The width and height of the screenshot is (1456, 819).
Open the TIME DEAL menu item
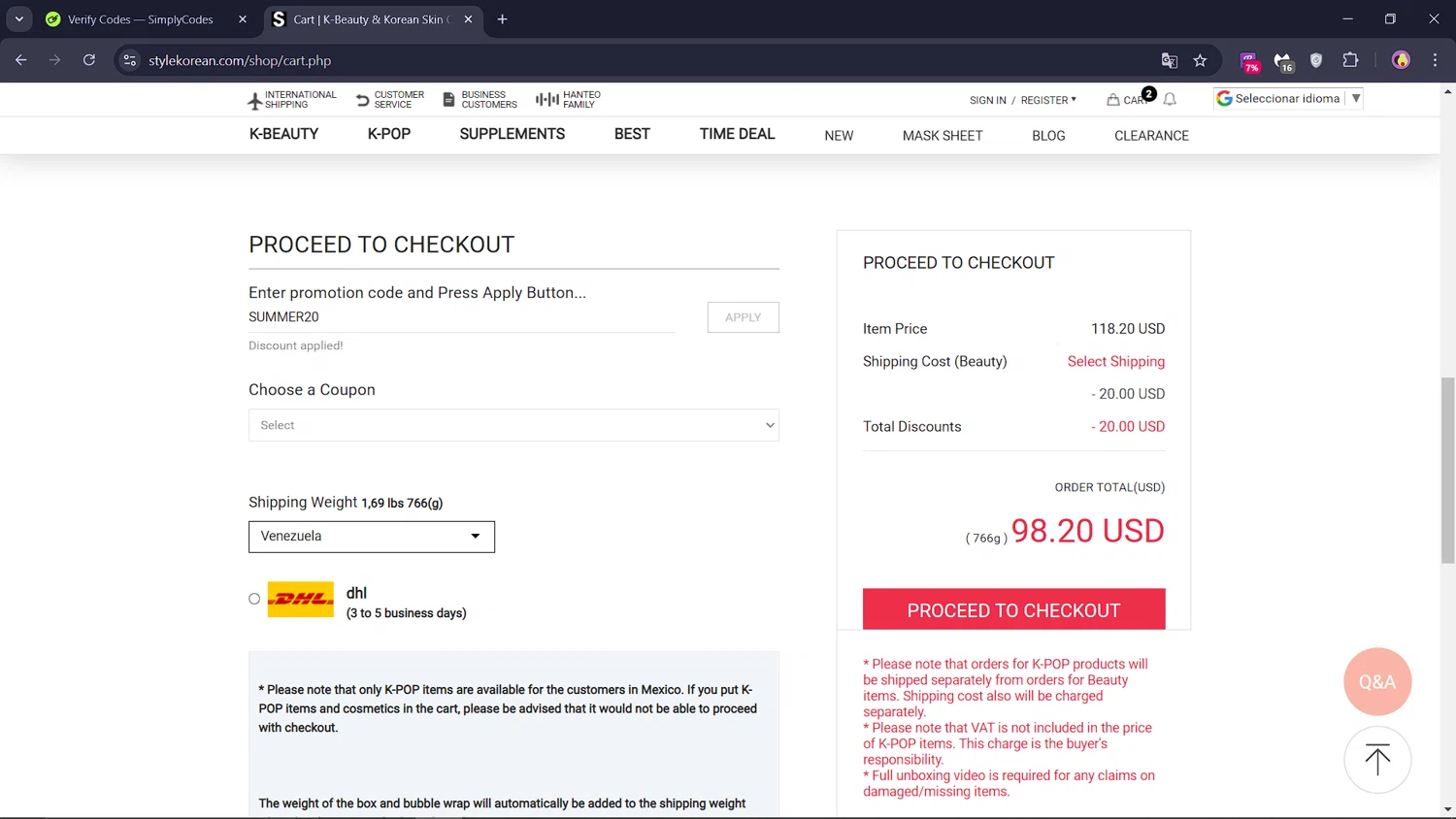pos(737,134)
